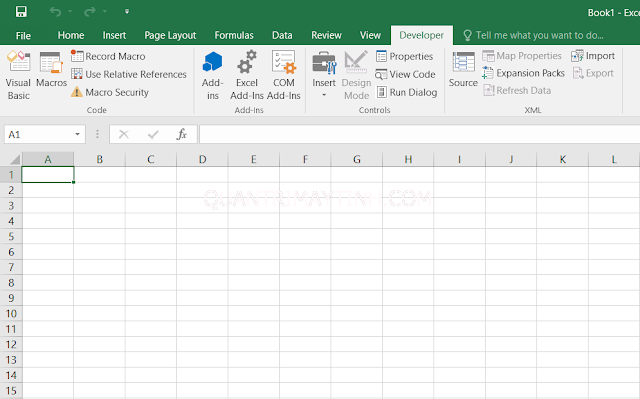Image resolution: width=640 pixels, height=399 pixels.
Task: Toggle Design Mode
Action: tap(356, 76)
